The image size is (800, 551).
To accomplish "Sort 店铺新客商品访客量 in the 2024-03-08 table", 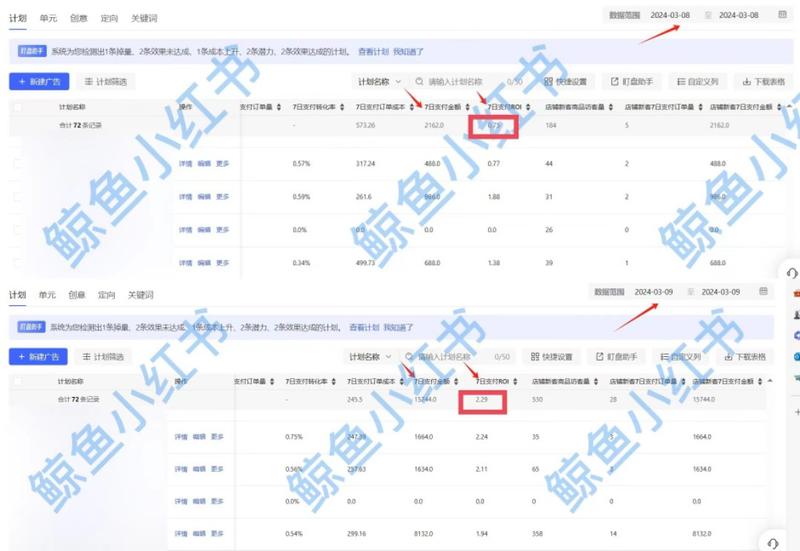I will (x=611, y=107).
